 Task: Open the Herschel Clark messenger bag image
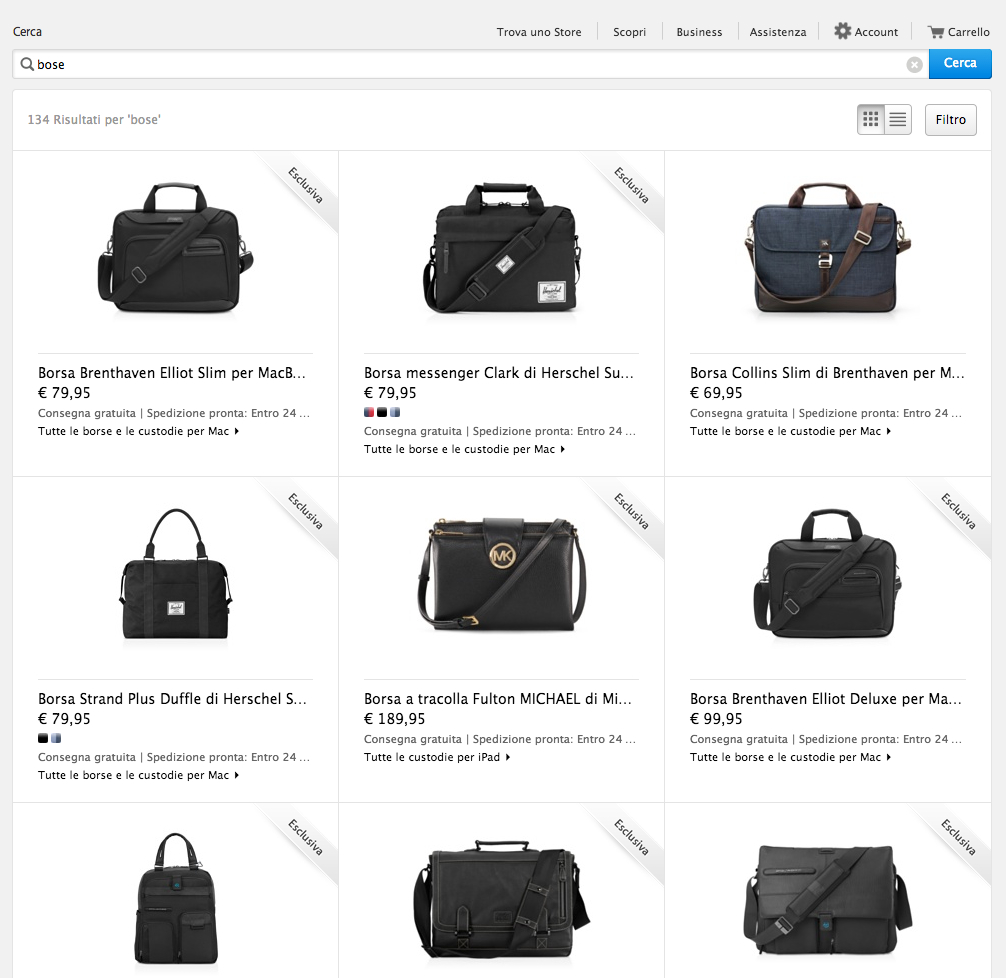[x=502, y=248]
